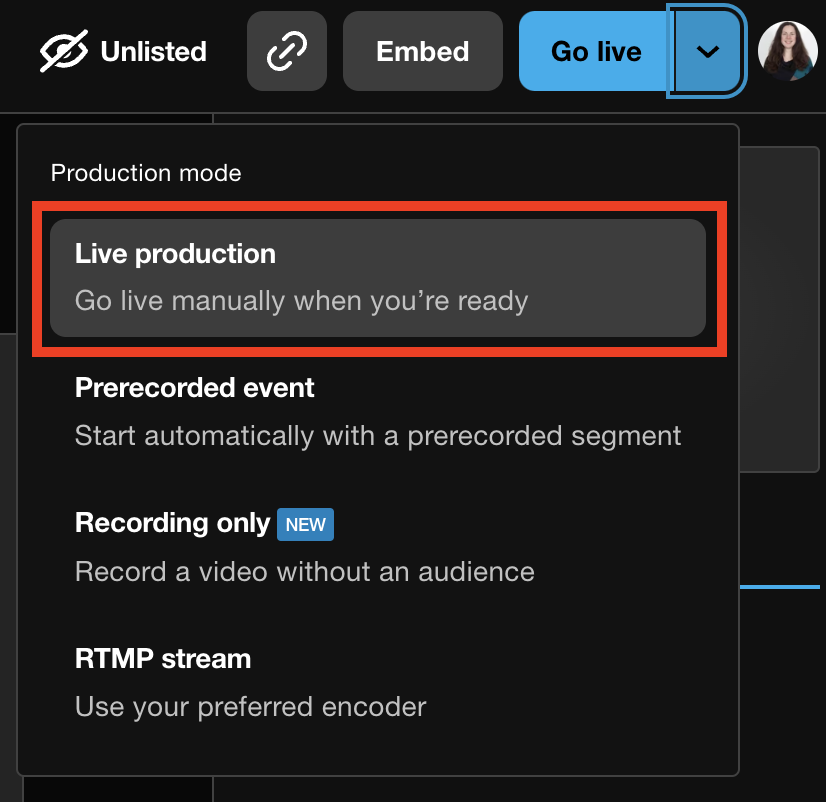Collapse the Go live chevron dropdown
The image size is (826, 802).
coord(708,52)
